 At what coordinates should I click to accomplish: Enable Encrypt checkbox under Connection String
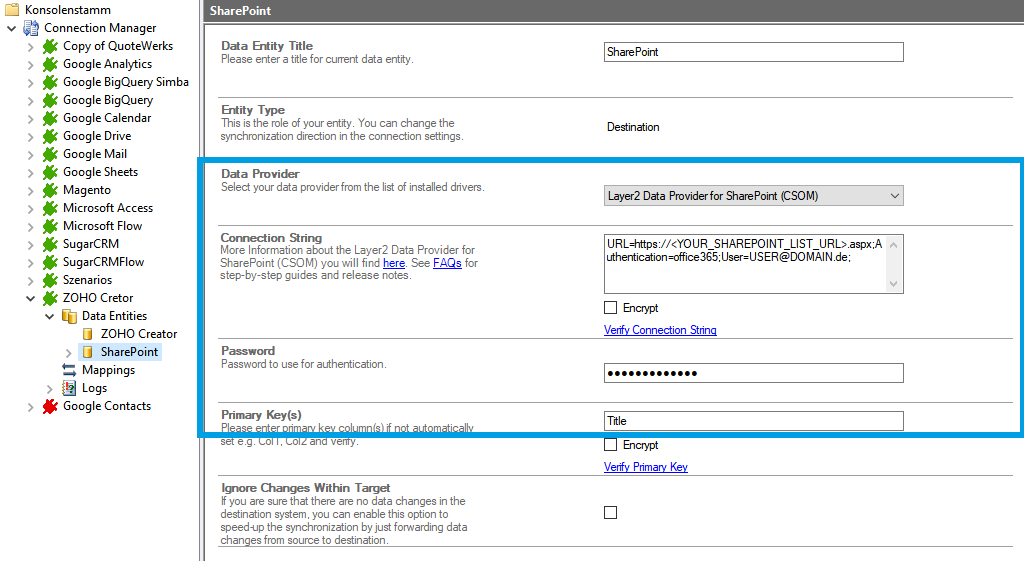coord(611,308)
